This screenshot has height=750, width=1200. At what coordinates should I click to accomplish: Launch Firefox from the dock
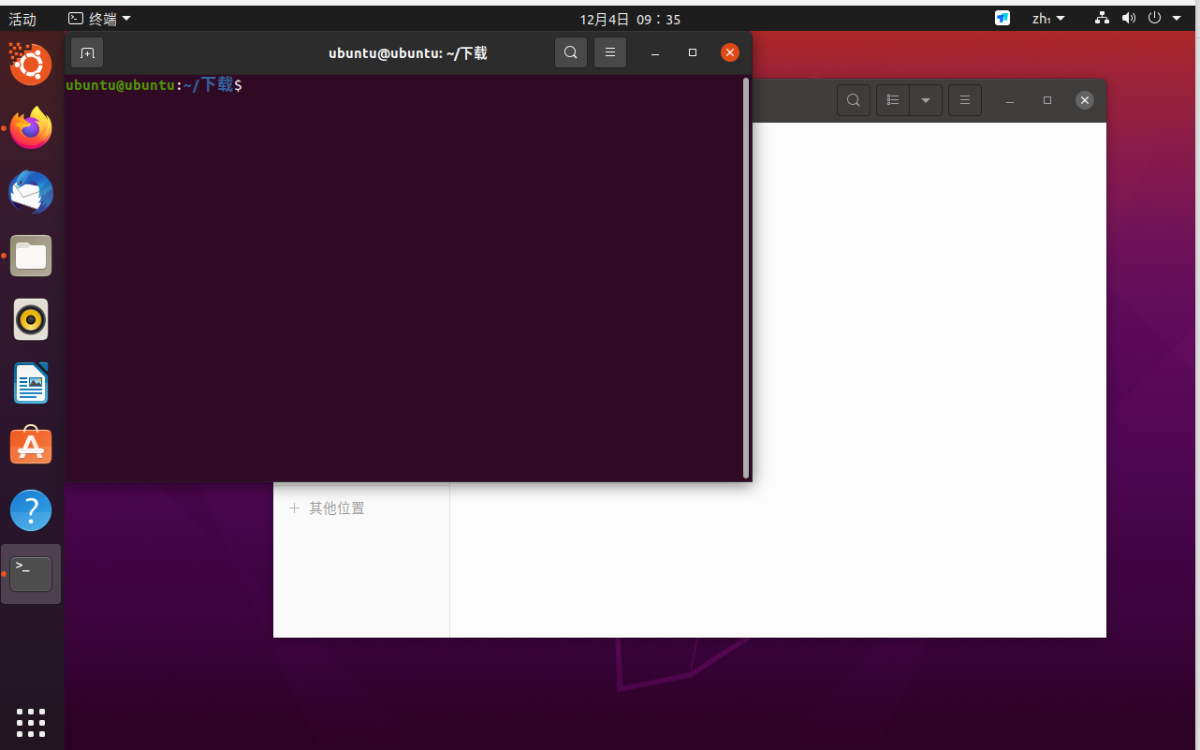[x=31, y=128]
